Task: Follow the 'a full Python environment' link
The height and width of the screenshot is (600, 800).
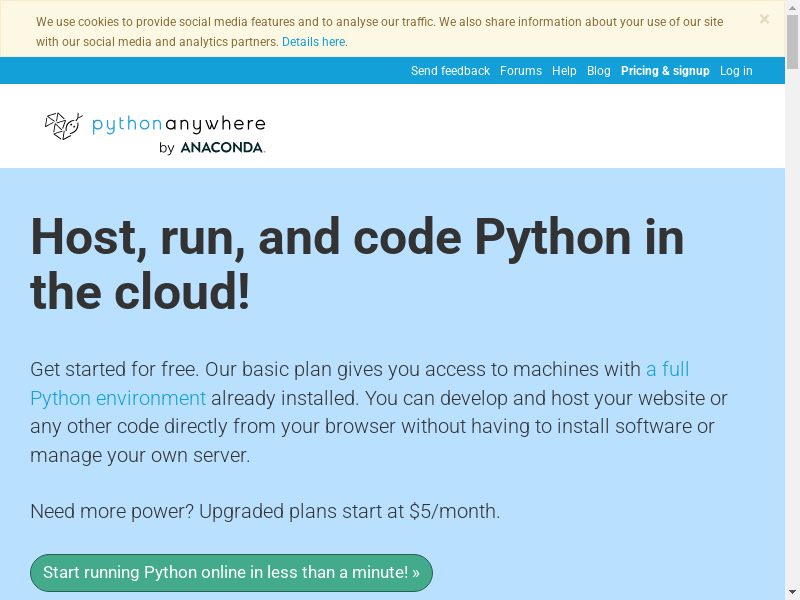Action: click(x=118, y=398)
